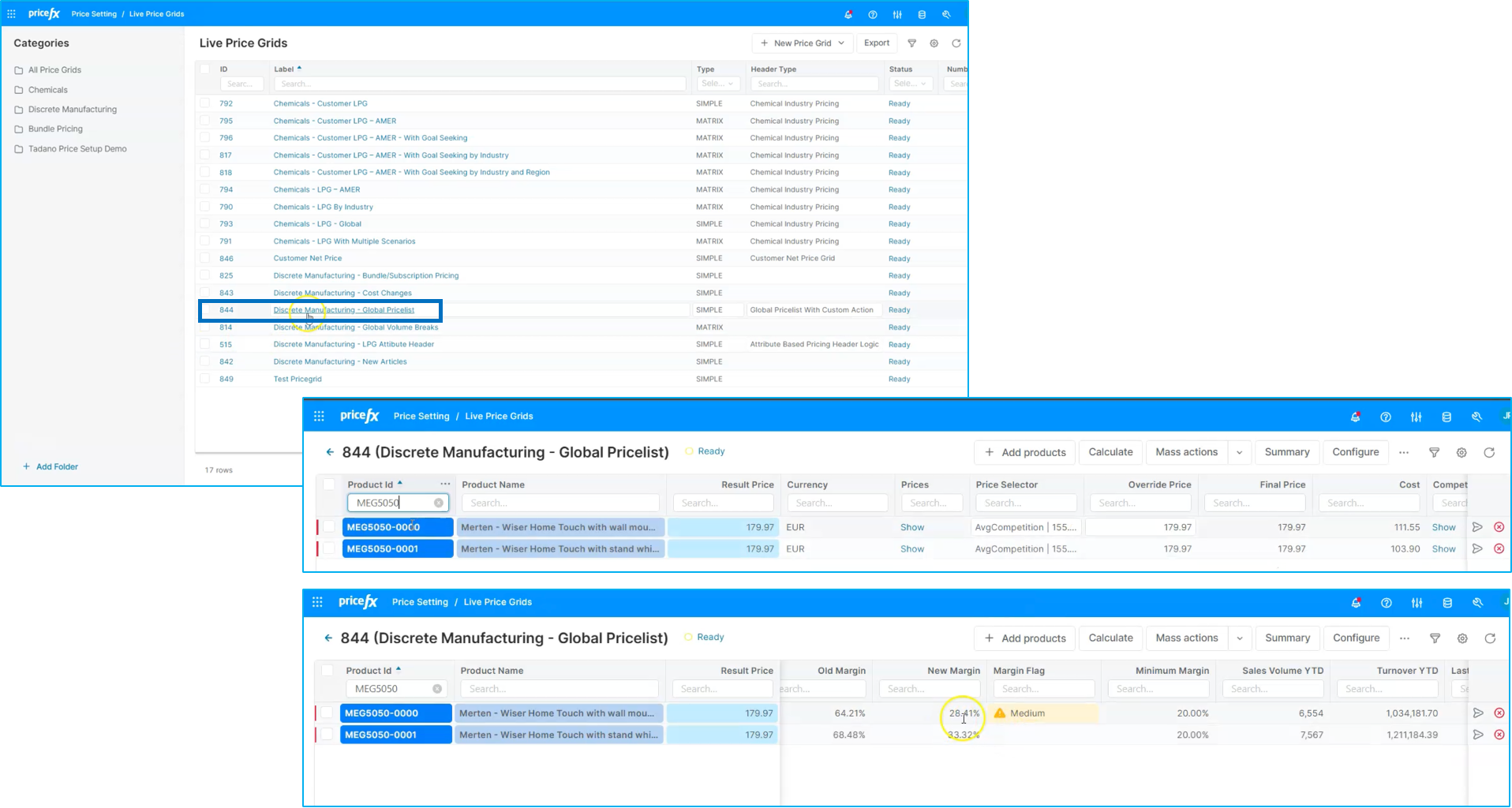This screenshot has height=808, width=1512.
Task: Click filter funnel icon beside Export button
Action: [x=912, y=43]
